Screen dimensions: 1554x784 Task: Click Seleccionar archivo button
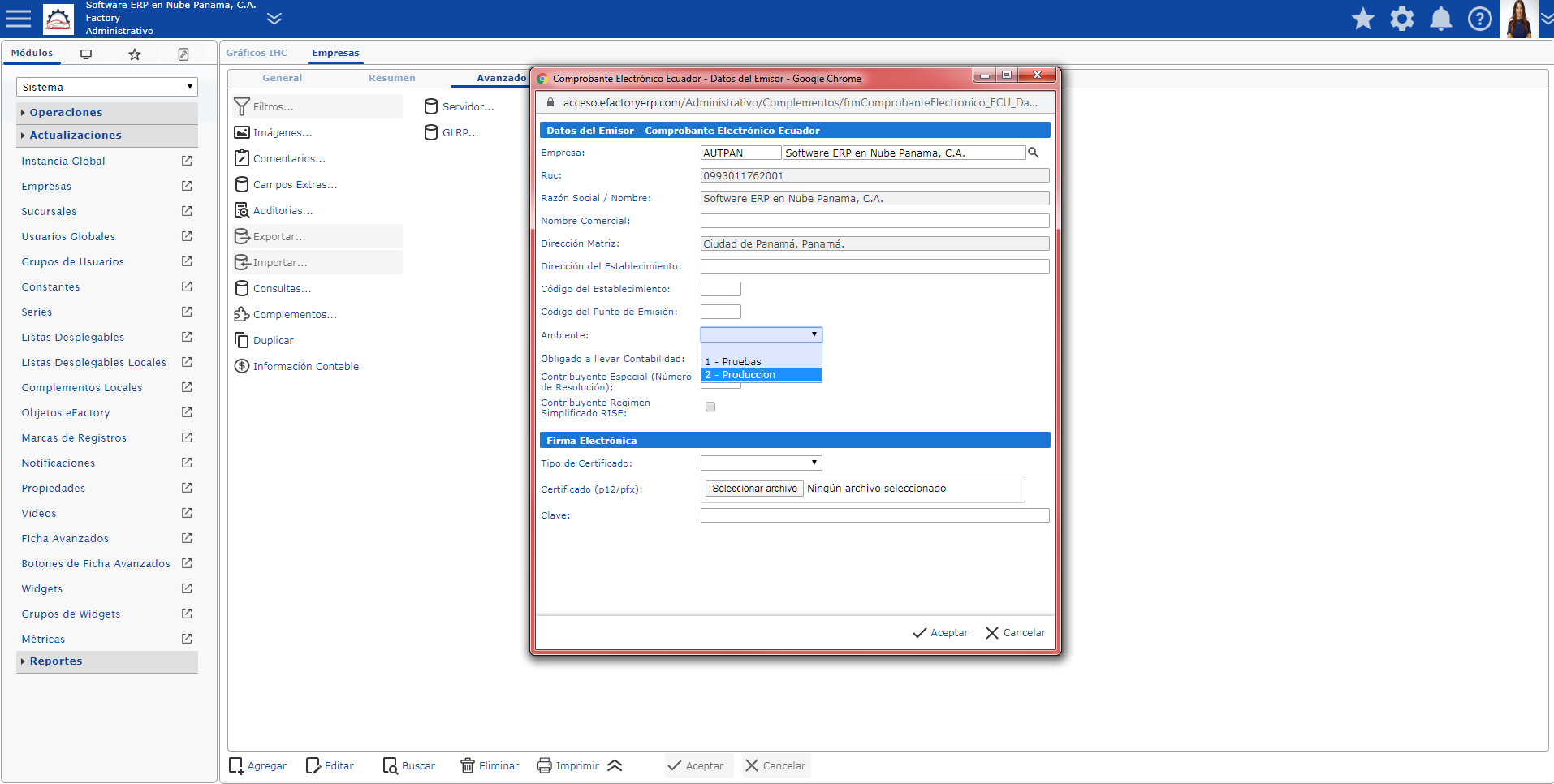coord(754,489)
